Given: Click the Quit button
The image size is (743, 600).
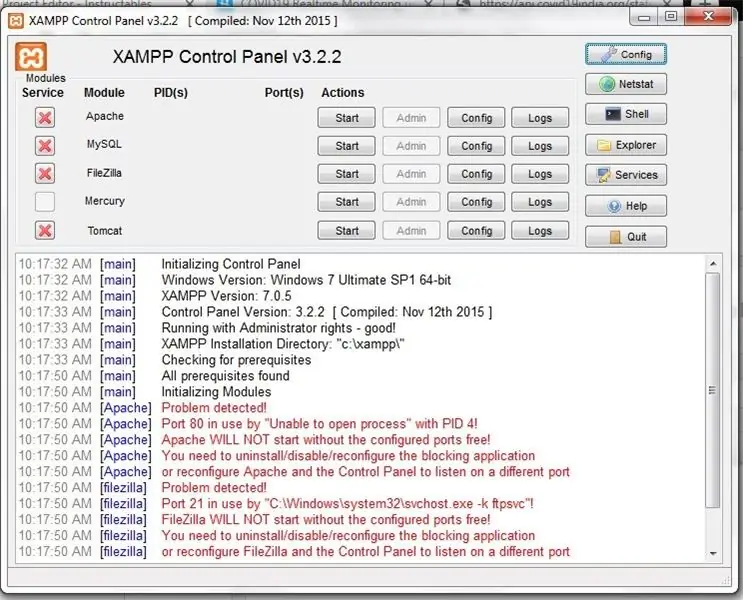Looking at the screenshot, I should click(625, 236).
